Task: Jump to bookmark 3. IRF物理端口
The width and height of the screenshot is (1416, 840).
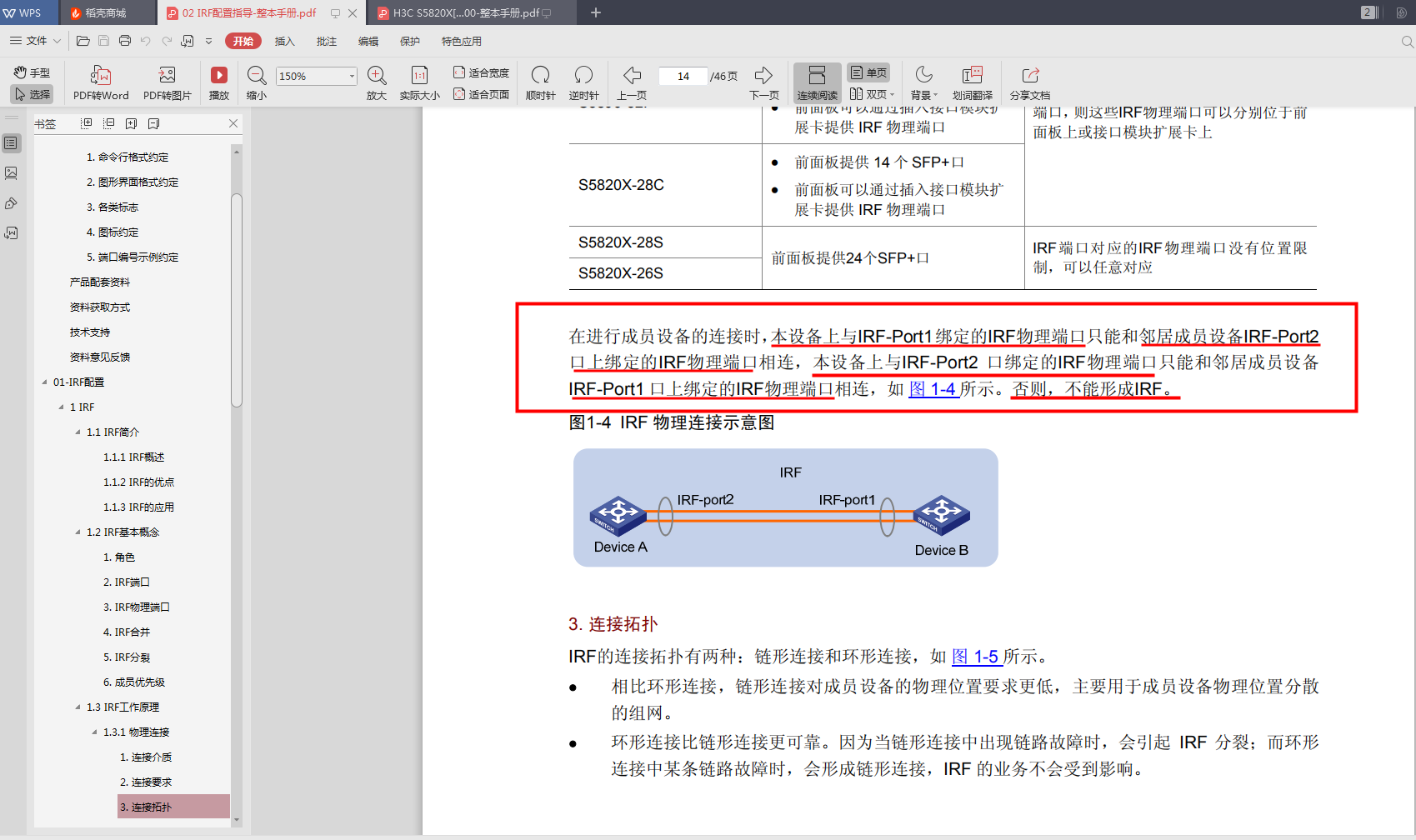Action: [x=137, y=607]
